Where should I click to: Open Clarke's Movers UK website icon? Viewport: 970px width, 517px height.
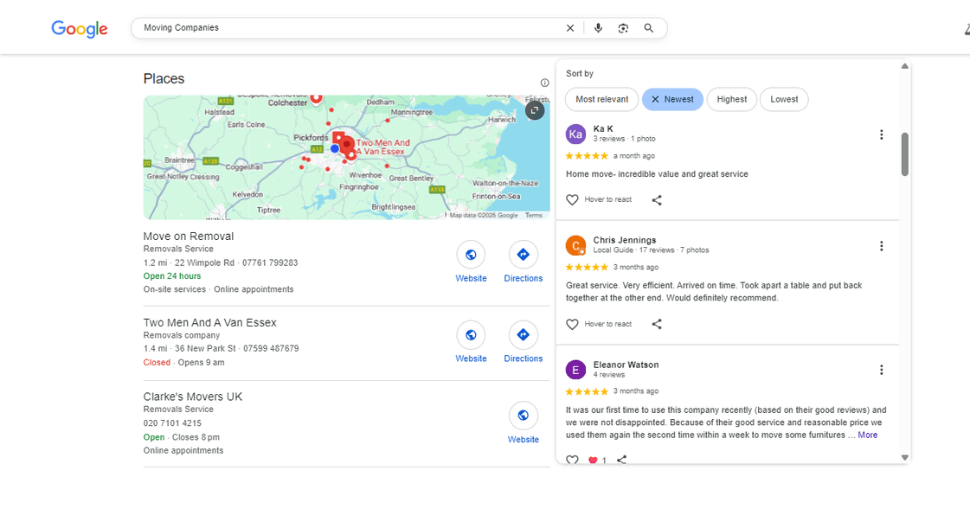pos(523,415)
